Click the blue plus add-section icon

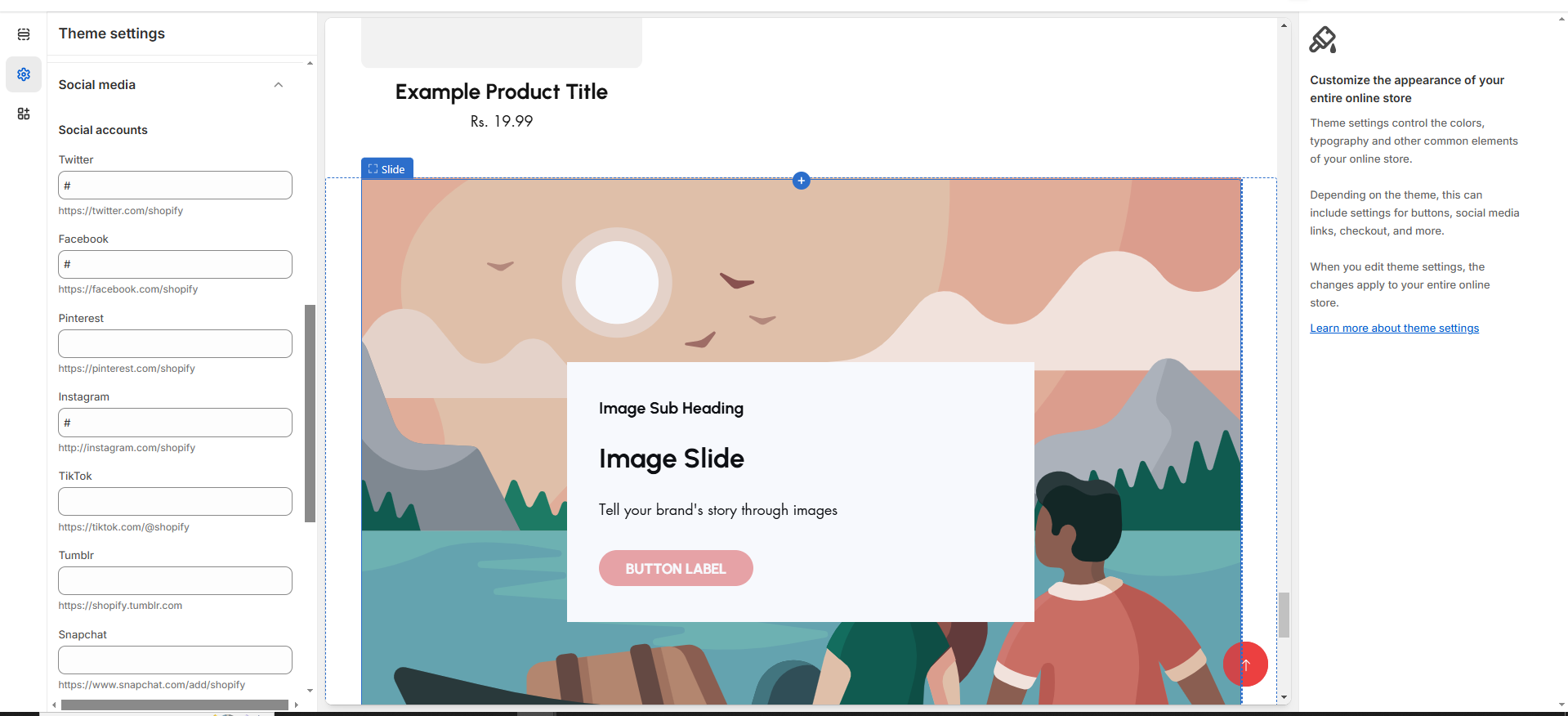[801, 181]
